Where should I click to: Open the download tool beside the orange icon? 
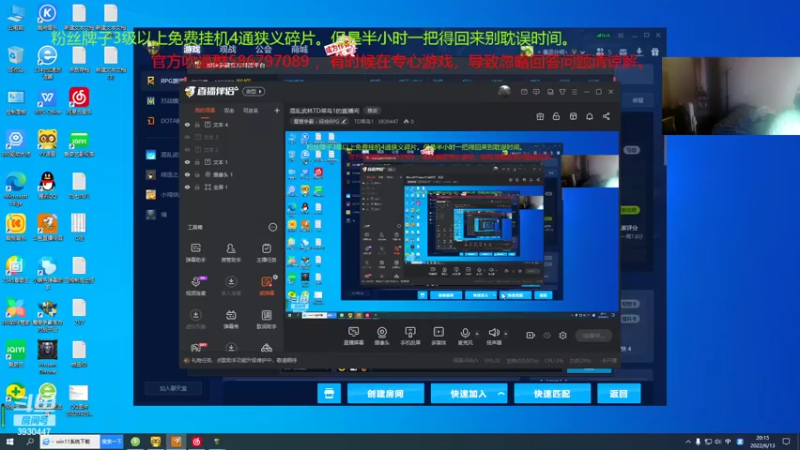[231, 286]
